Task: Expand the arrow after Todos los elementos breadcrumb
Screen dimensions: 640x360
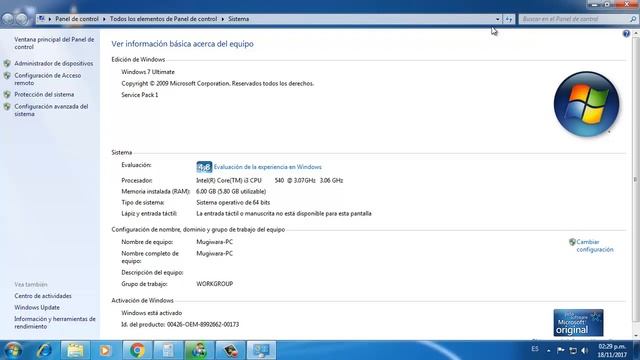Action: pos(223,19)
